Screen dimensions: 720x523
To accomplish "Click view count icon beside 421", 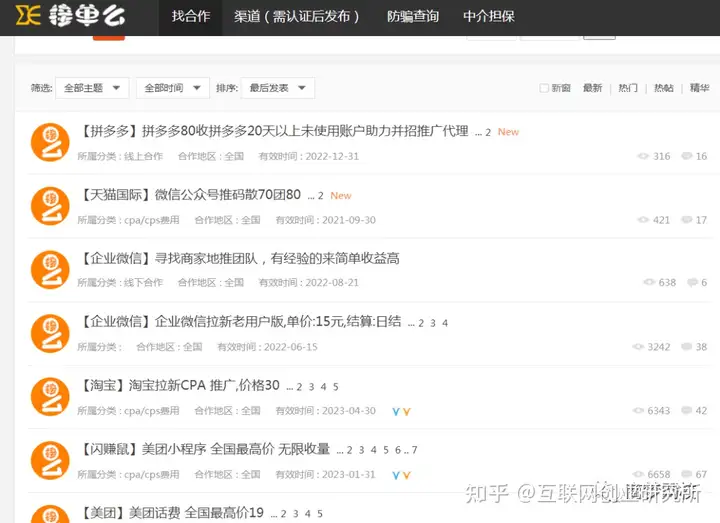I will pyautogui.click(x=643, y=220).
